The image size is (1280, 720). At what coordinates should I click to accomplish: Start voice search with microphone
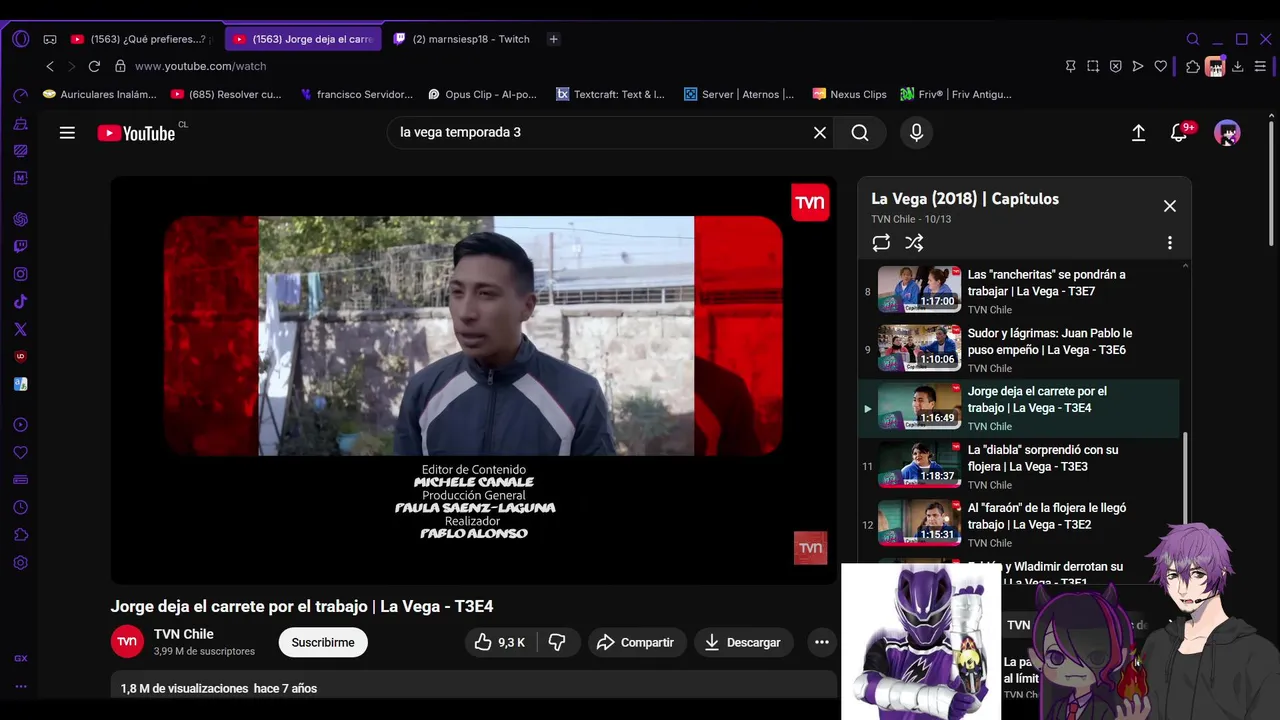pyautogui.click(x=917, y=132)
